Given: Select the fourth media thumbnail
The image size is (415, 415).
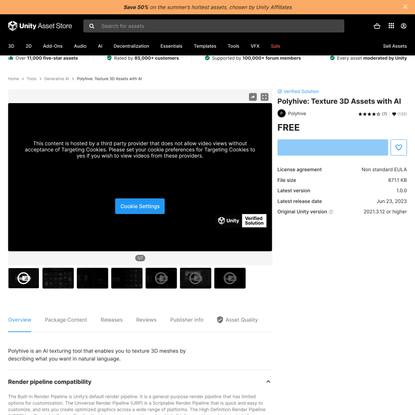Looking at the screenshot, I should 127,278.
